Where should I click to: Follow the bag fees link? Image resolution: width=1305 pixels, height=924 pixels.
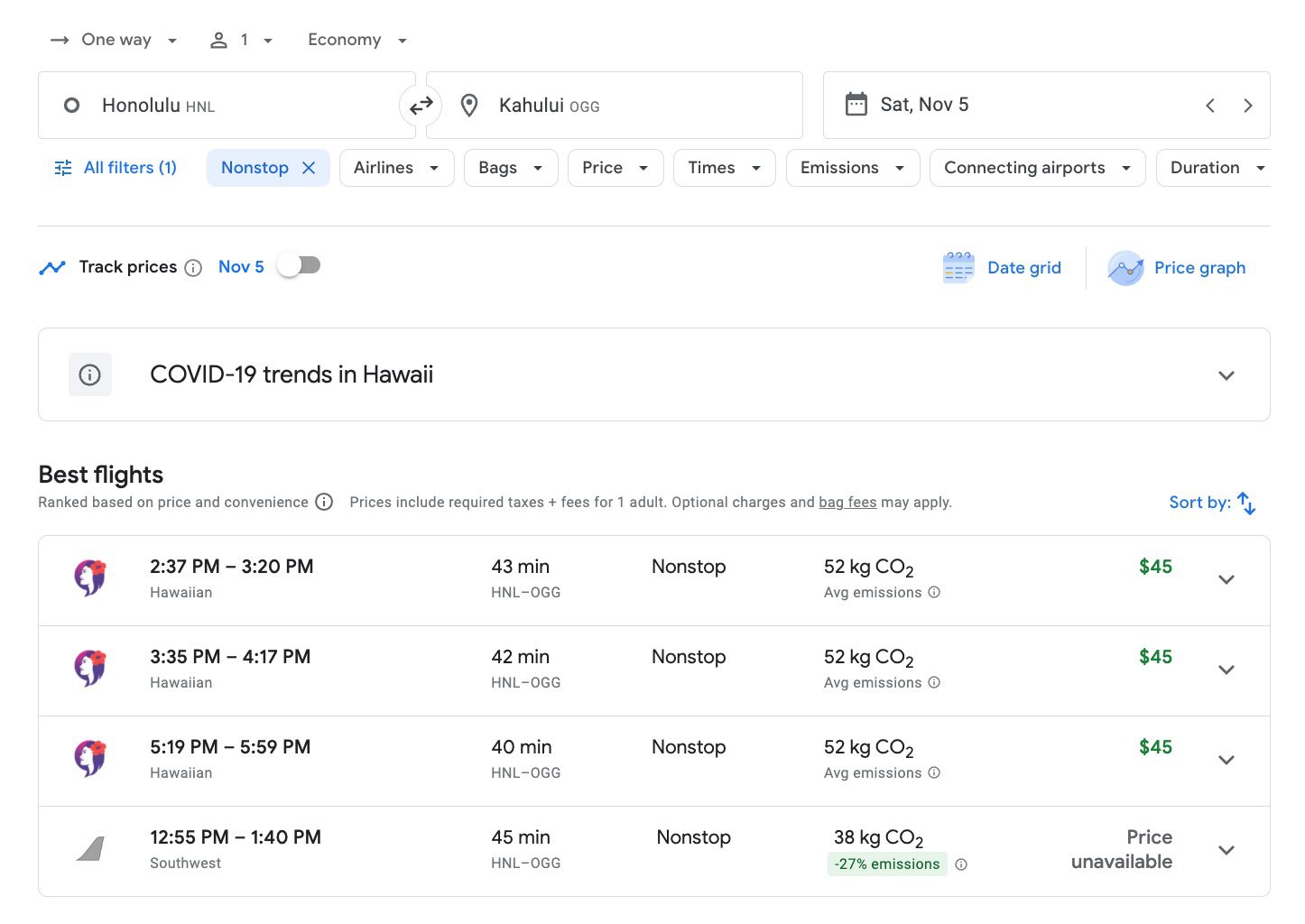pyautogui.click(x=847, y=503)
